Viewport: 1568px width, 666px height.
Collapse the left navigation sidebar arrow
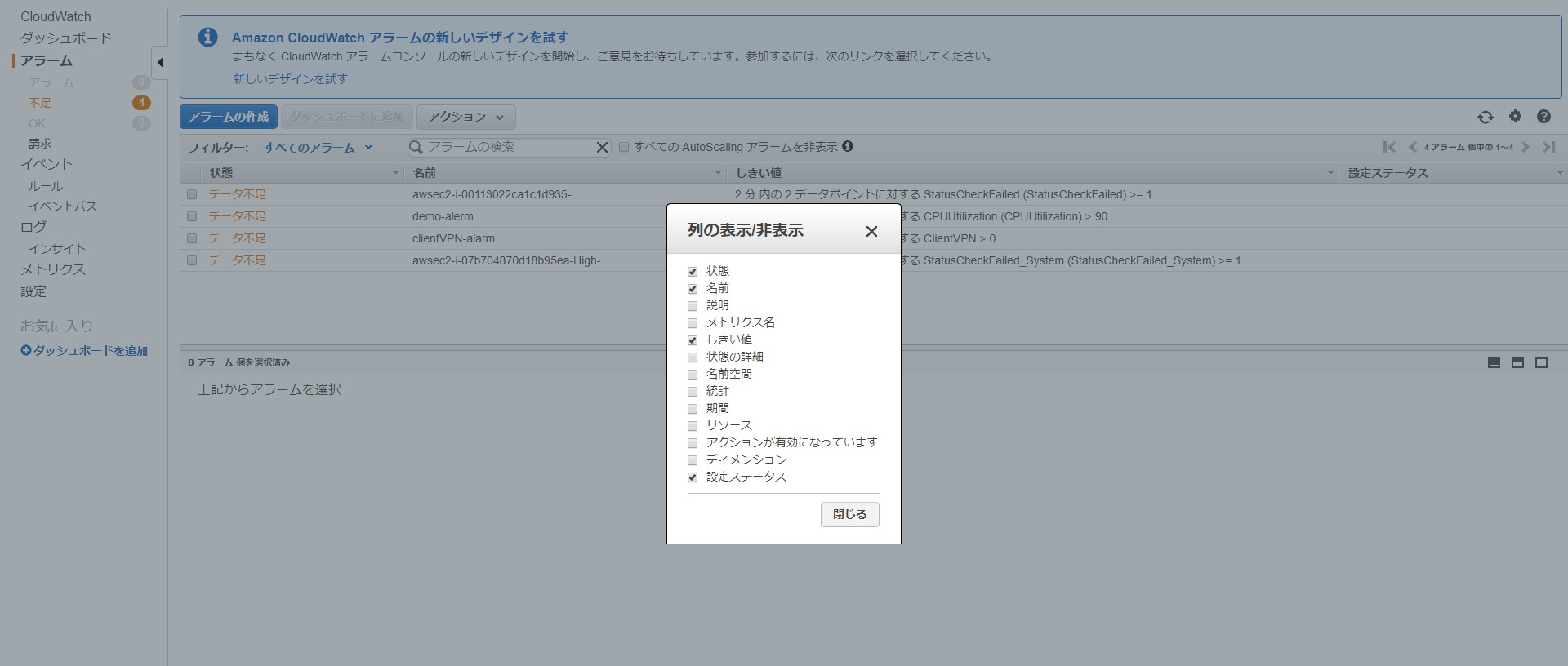coord(160,62)
